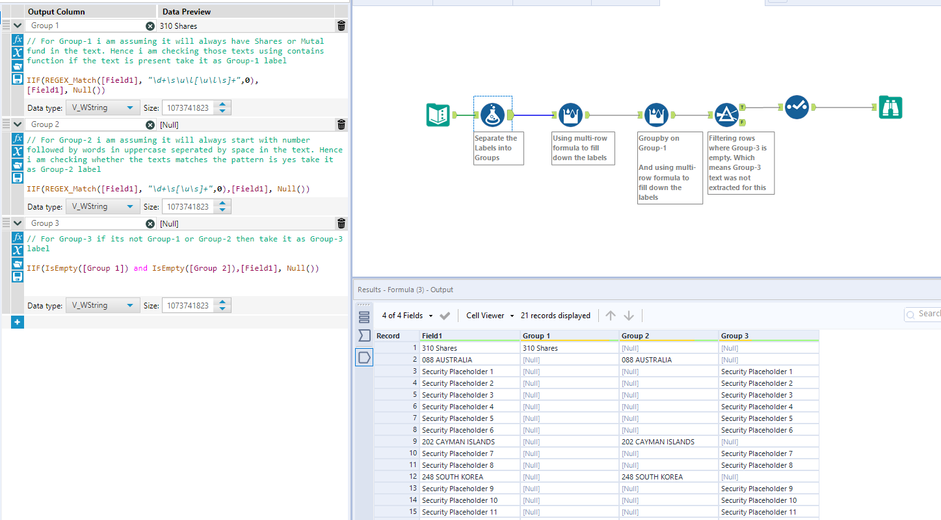Viewport: 941px width, 520px height.
Task: Clear the Group 1 output column name
Action: tap(150, 26)
